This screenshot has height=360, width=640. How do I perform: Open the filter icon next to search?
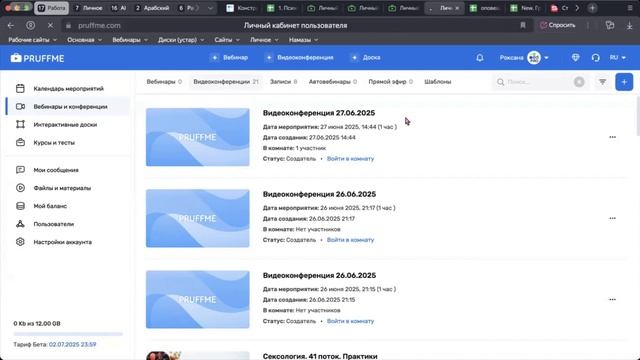pyautogui.click(x=602, y=82)
